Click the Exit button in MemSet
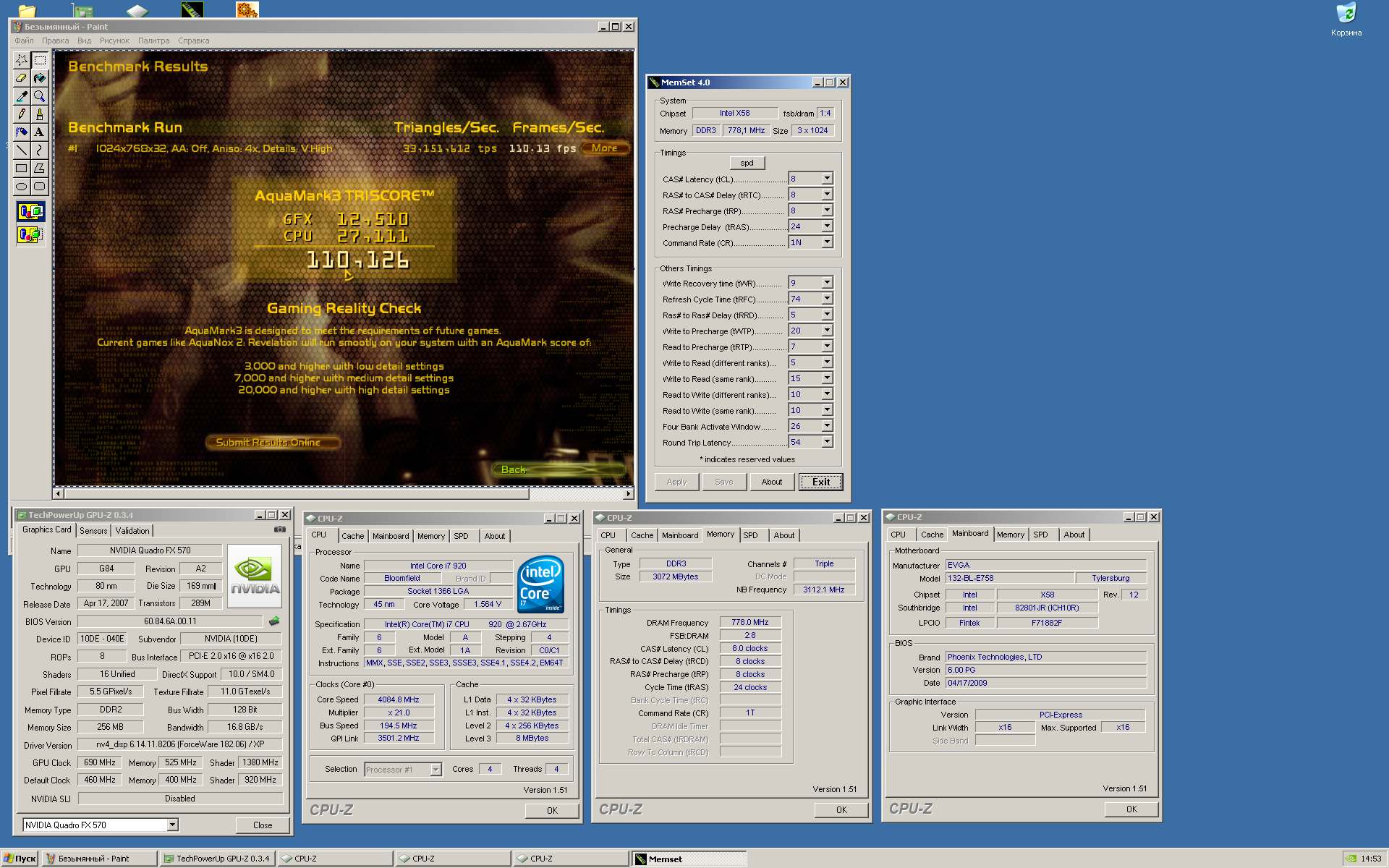This screenshot has height=868, width=1389. tap(821, 482)
